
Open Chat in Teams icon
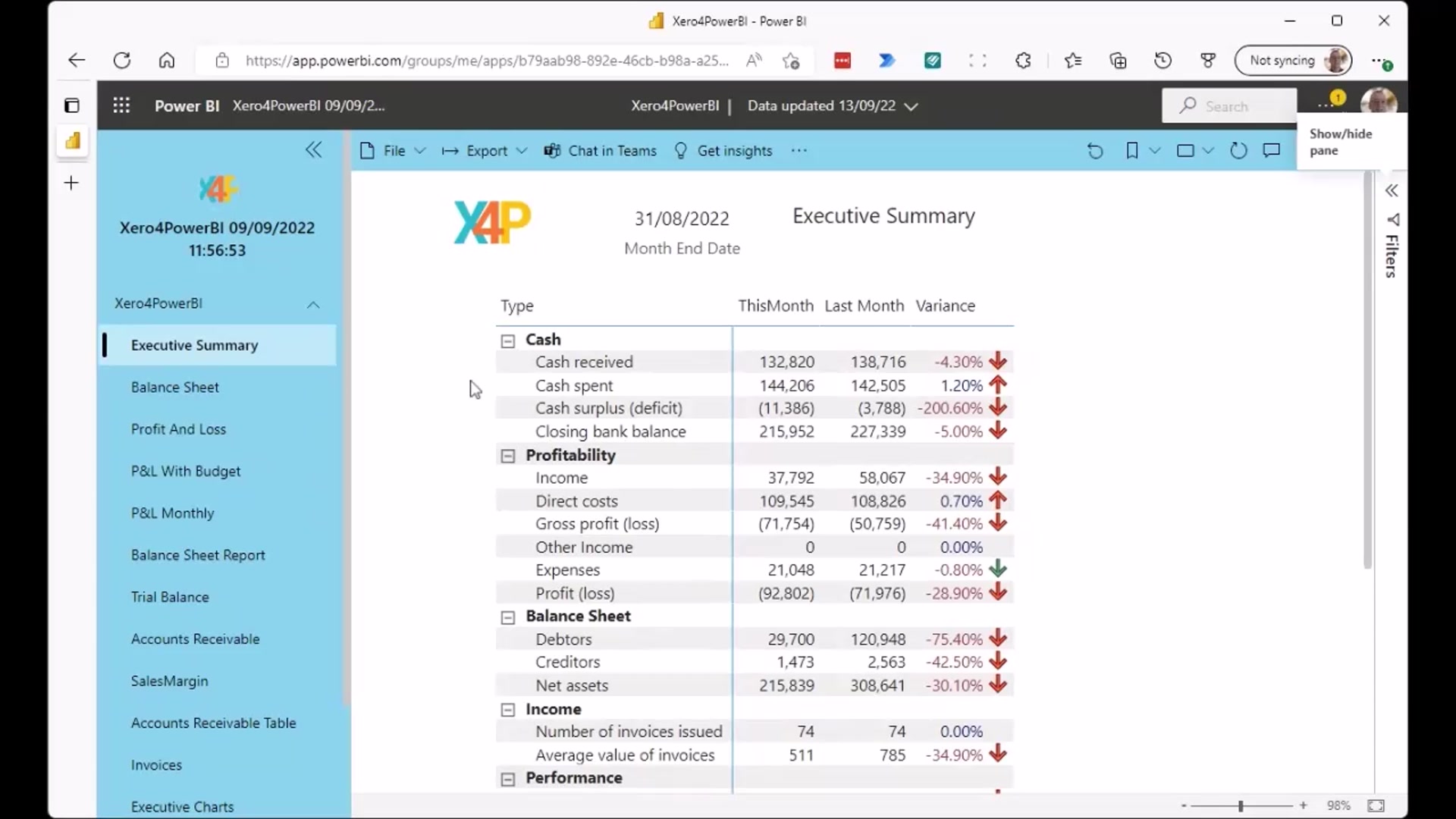[x=553, y=151]
